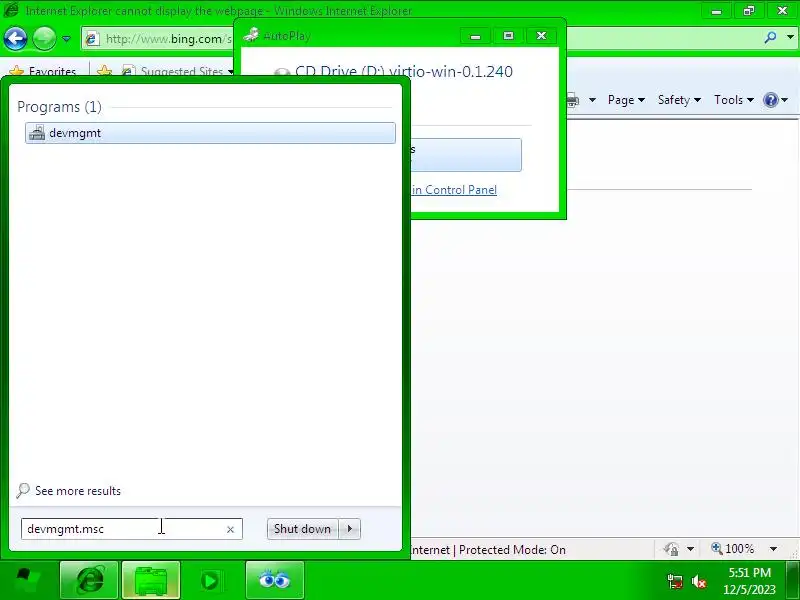The width and height of the screenshot is (800, 600).
Task: Click the AutoPlay window title icon
Action: click(251, 35)
